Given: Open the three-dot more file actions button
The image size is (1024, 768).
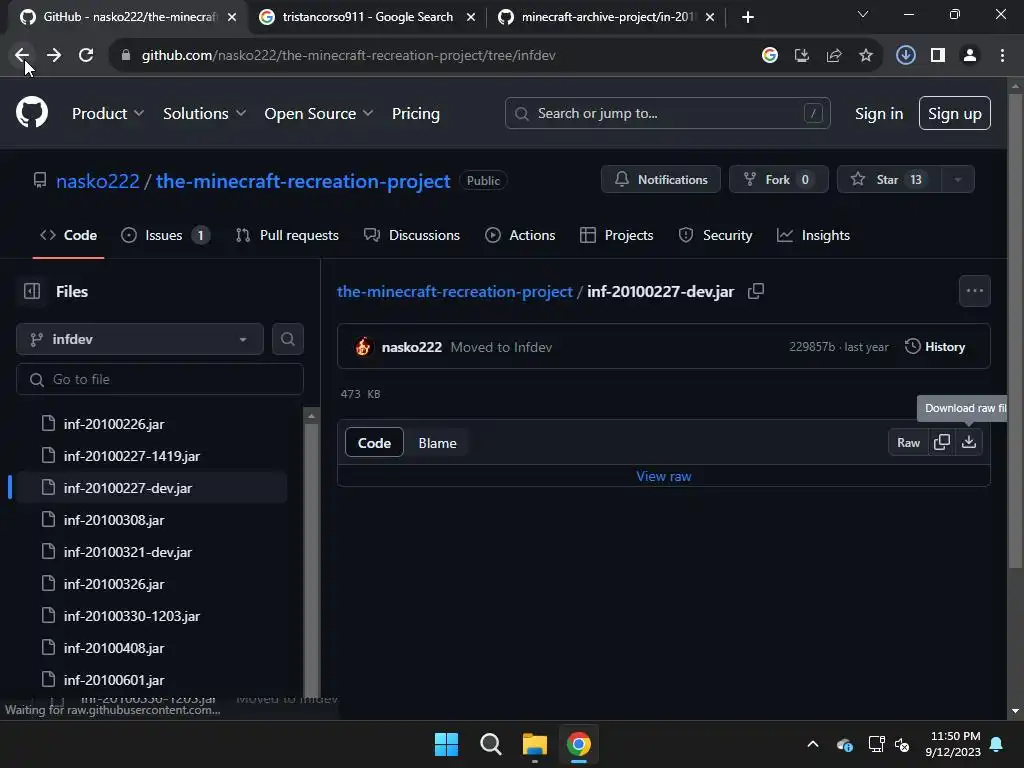Looking at the screenshot, I should (974, 291).
